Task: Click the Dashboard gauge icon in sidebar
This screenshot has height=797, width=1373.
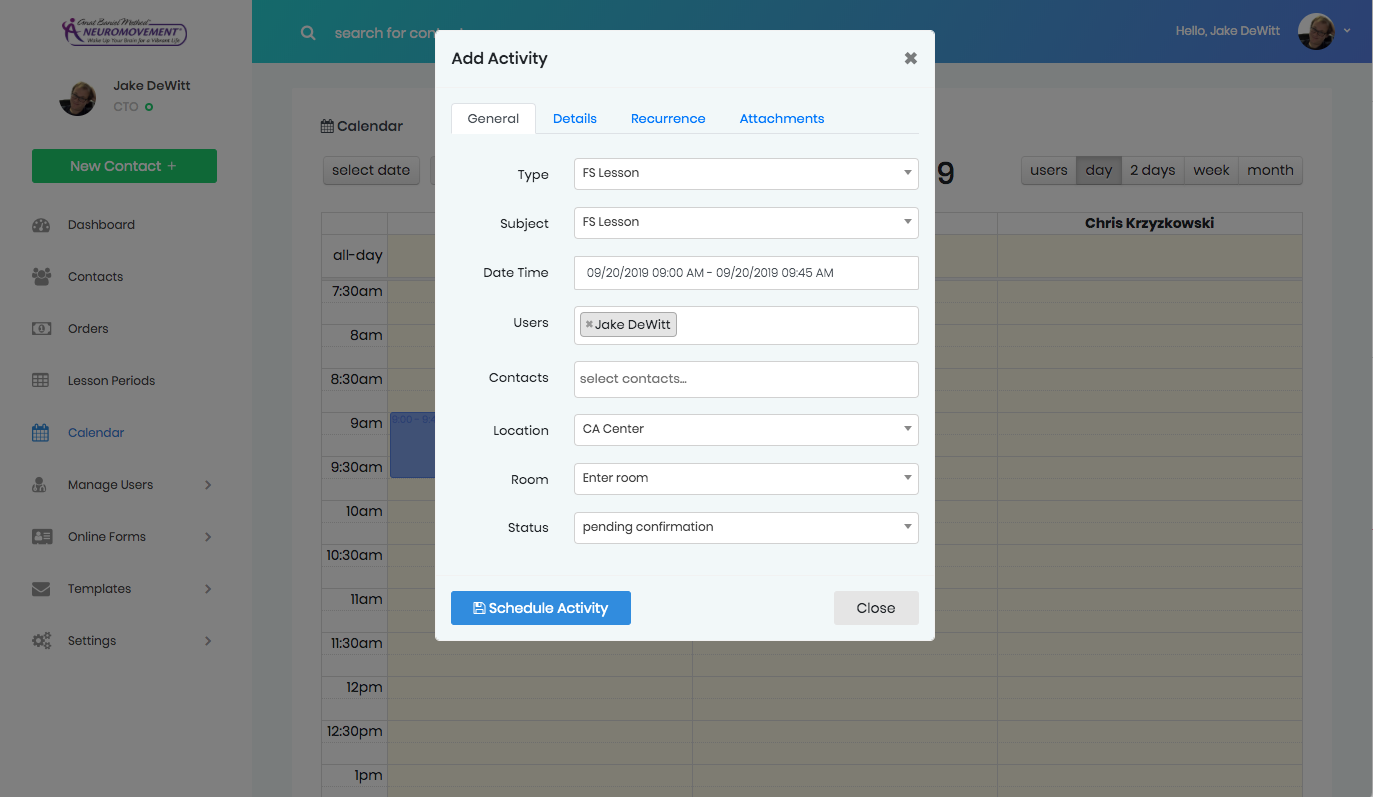Action: pos(41,225)
